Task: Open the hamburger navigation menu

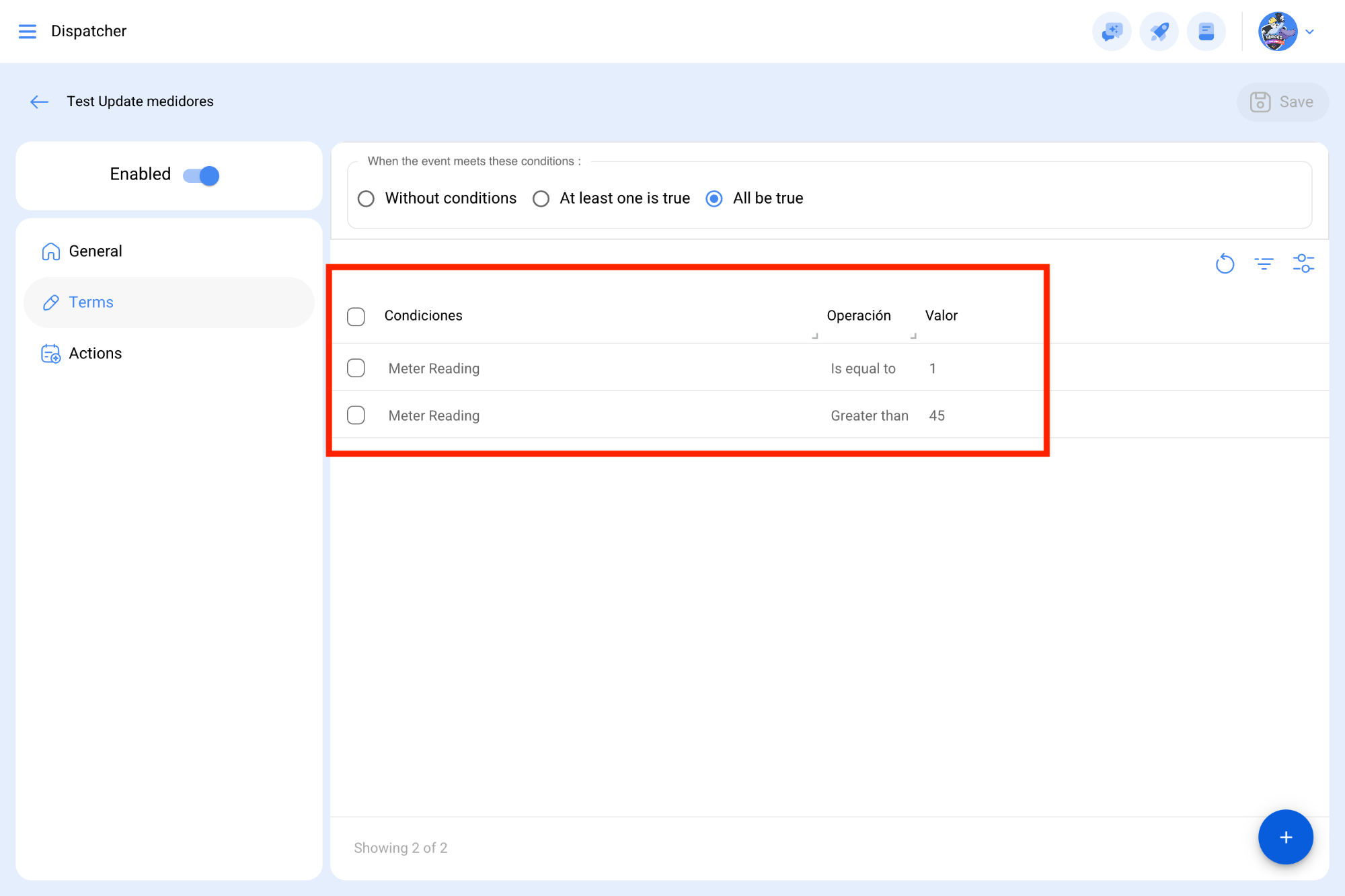Action: point(27,32)
